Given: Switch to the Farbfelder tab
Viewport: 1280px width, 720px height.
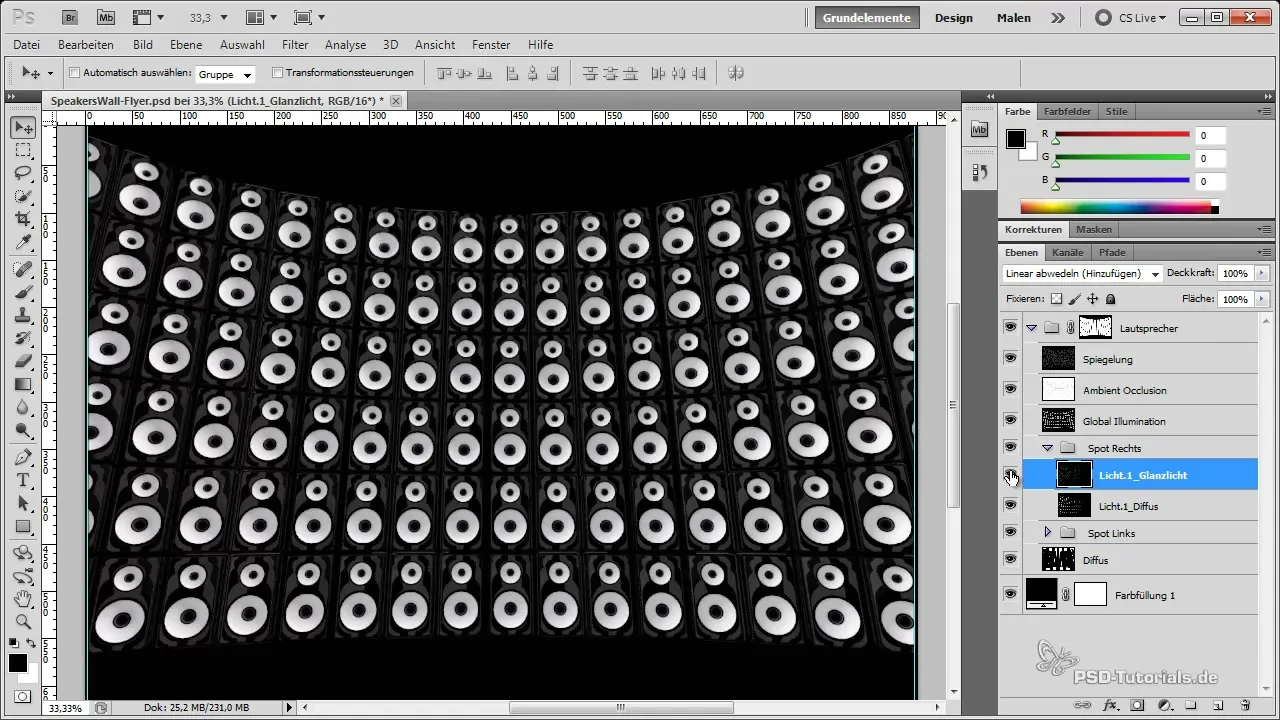Looking at the screenshot, I should click(x=1068, y=112).
